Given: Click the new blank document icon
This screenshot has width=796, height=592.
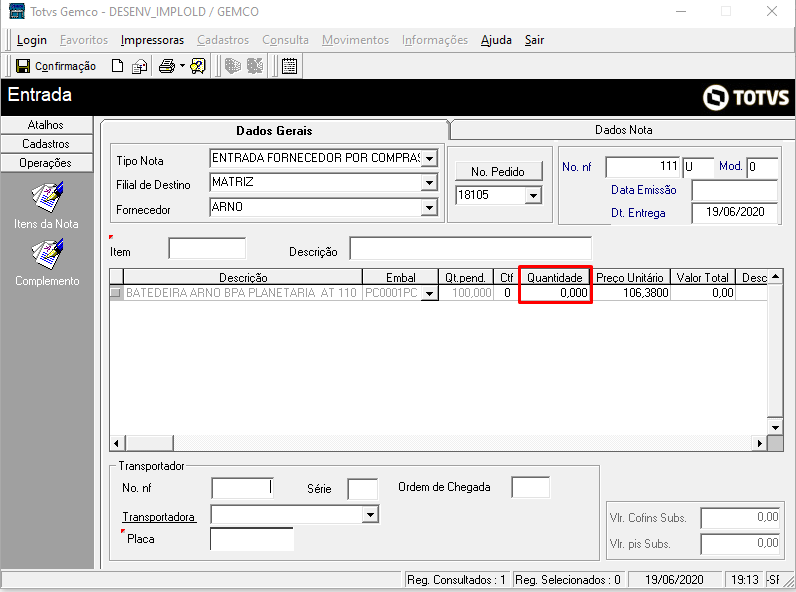Looking at the screenshot, I should pyautogui.click(x=117, y=66).
